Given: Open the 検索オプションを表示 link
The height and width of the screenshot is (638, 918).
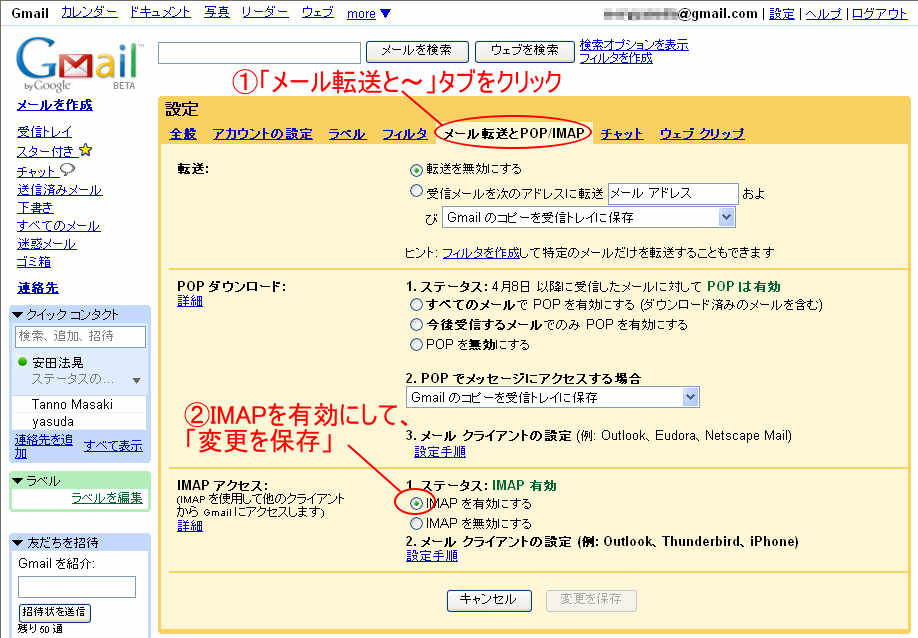Looking at the screenshot, I should tap(634, 44).
